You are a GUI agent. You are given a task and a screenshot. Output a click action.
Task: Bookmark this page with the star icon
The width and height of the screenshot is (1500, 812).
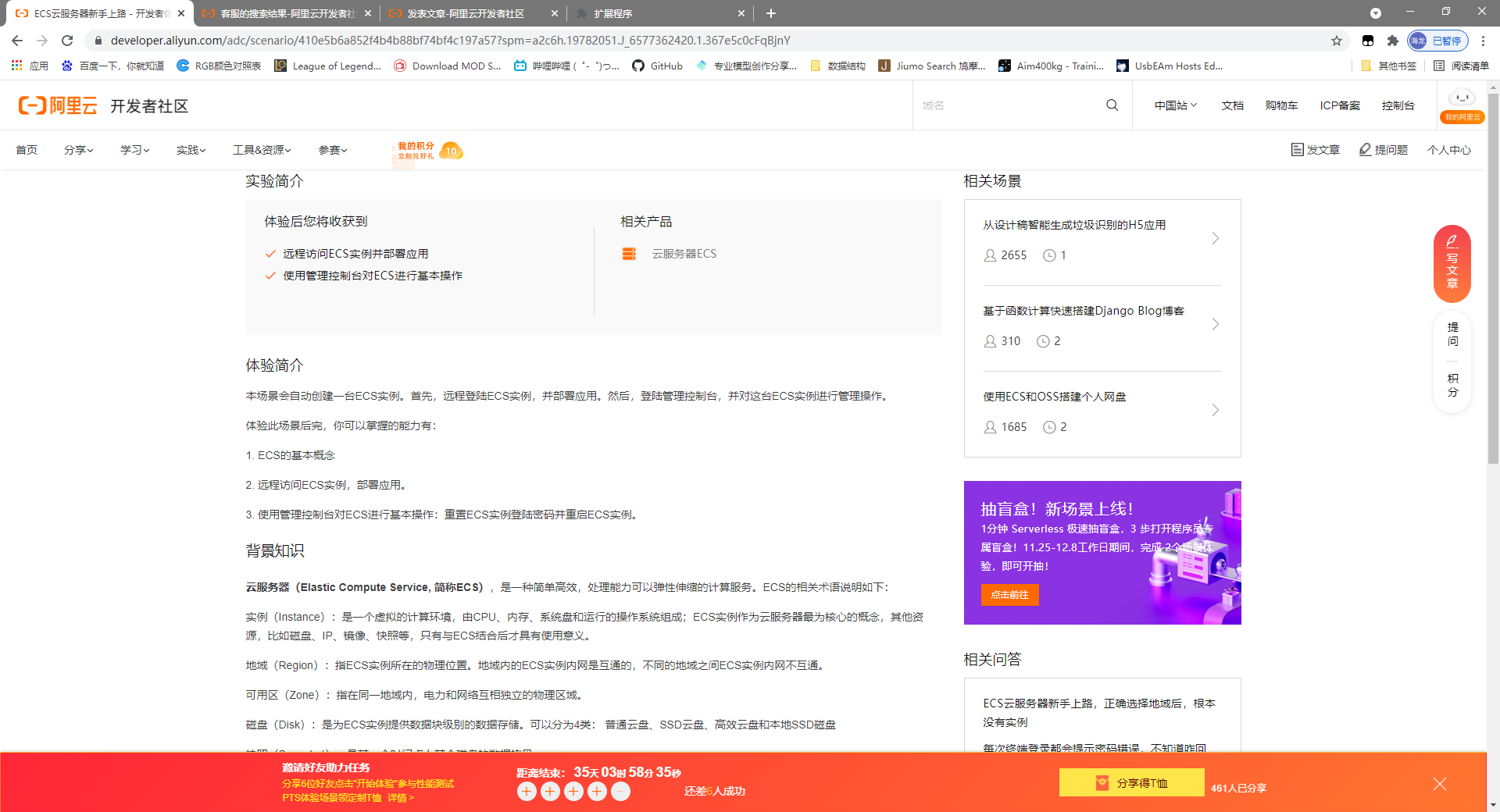click(1337, 41)
